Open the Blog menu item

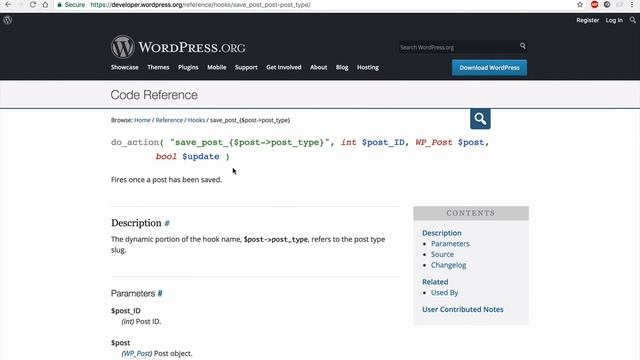(x=342, y=67)
